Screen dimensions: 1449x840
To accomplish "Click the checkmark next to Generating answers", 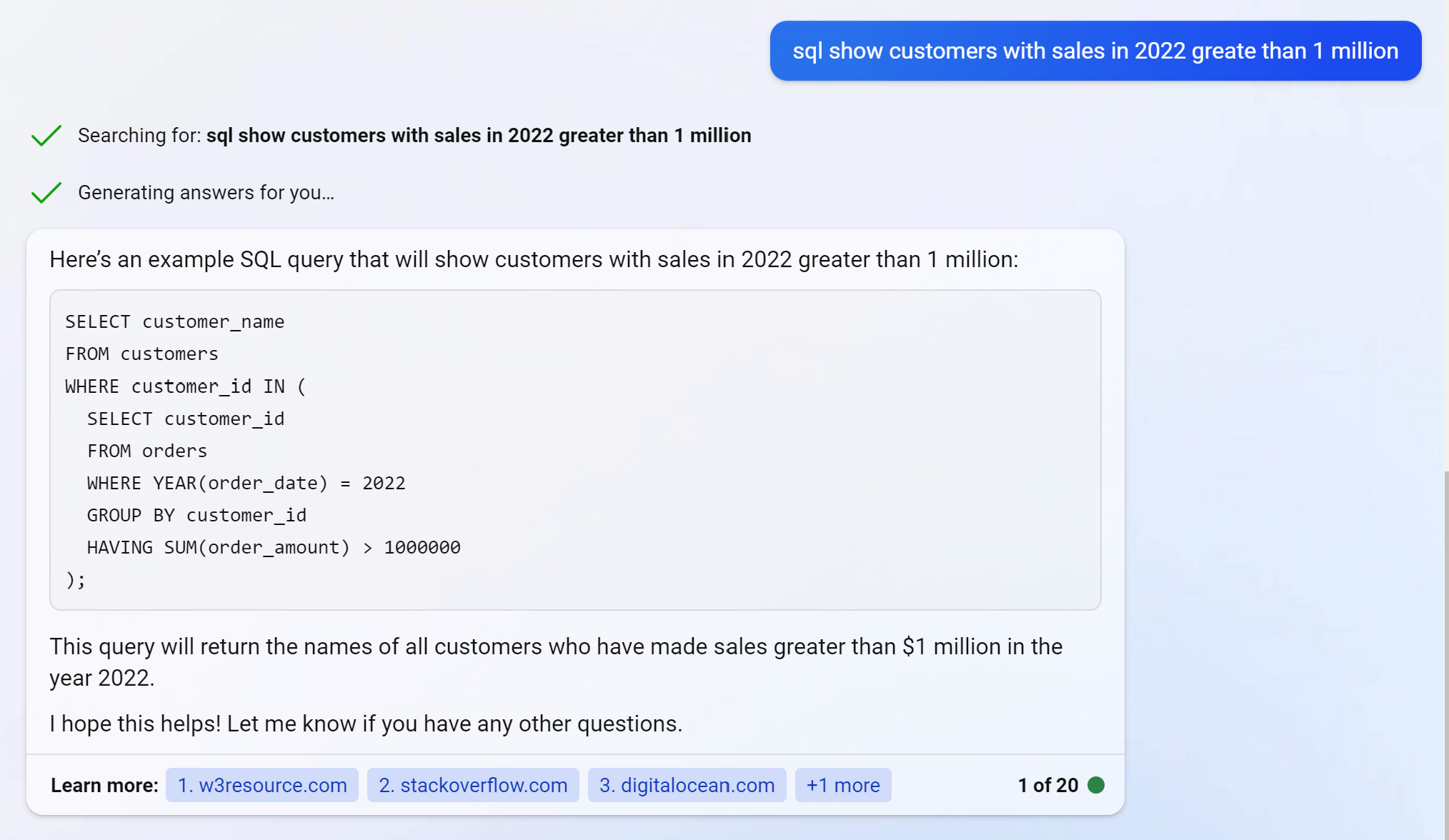I will pos(46,193).
